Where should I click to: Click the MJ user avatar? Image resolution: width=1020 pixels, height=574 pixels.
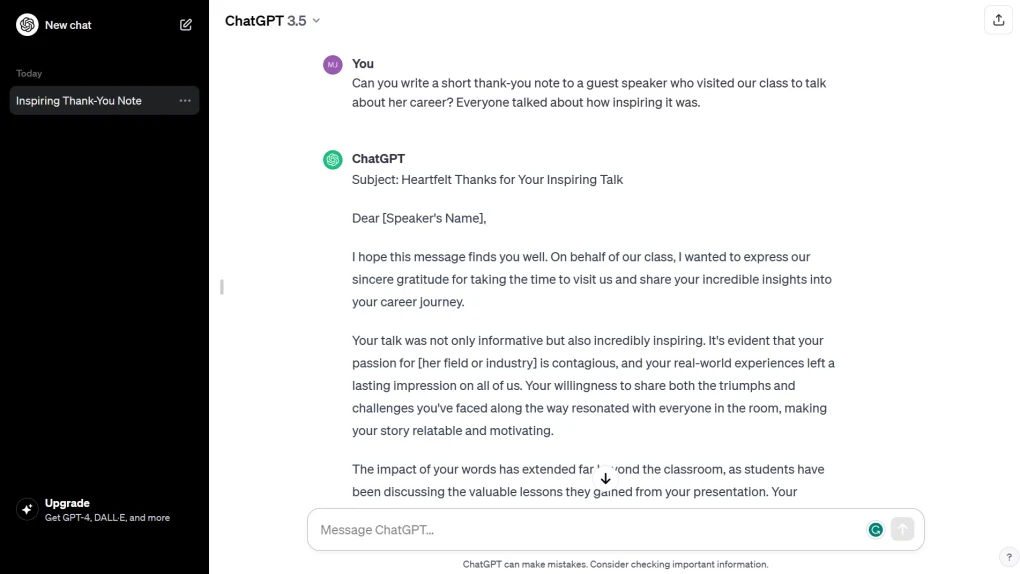point(332,64)
